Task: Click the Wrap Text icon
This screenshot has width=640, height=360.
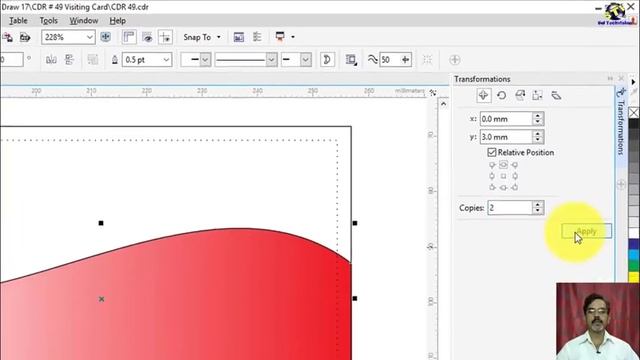Action: [351, 60]
